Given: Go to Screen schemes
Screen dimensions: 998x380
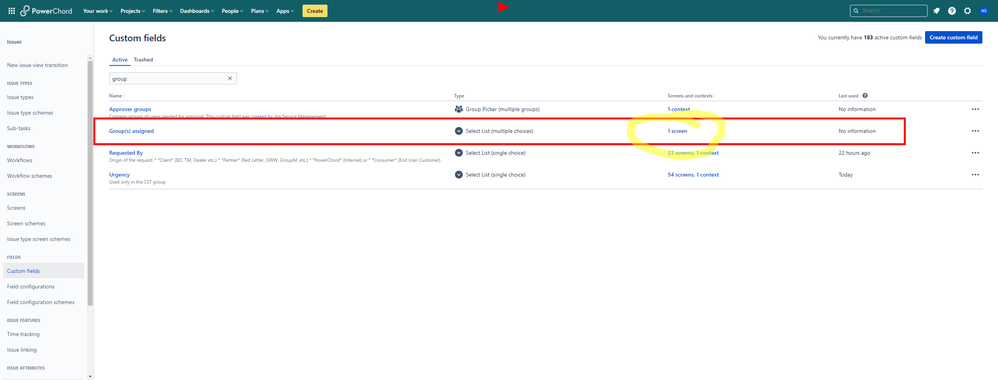Looking at the screenshot, I should (26, 223).
